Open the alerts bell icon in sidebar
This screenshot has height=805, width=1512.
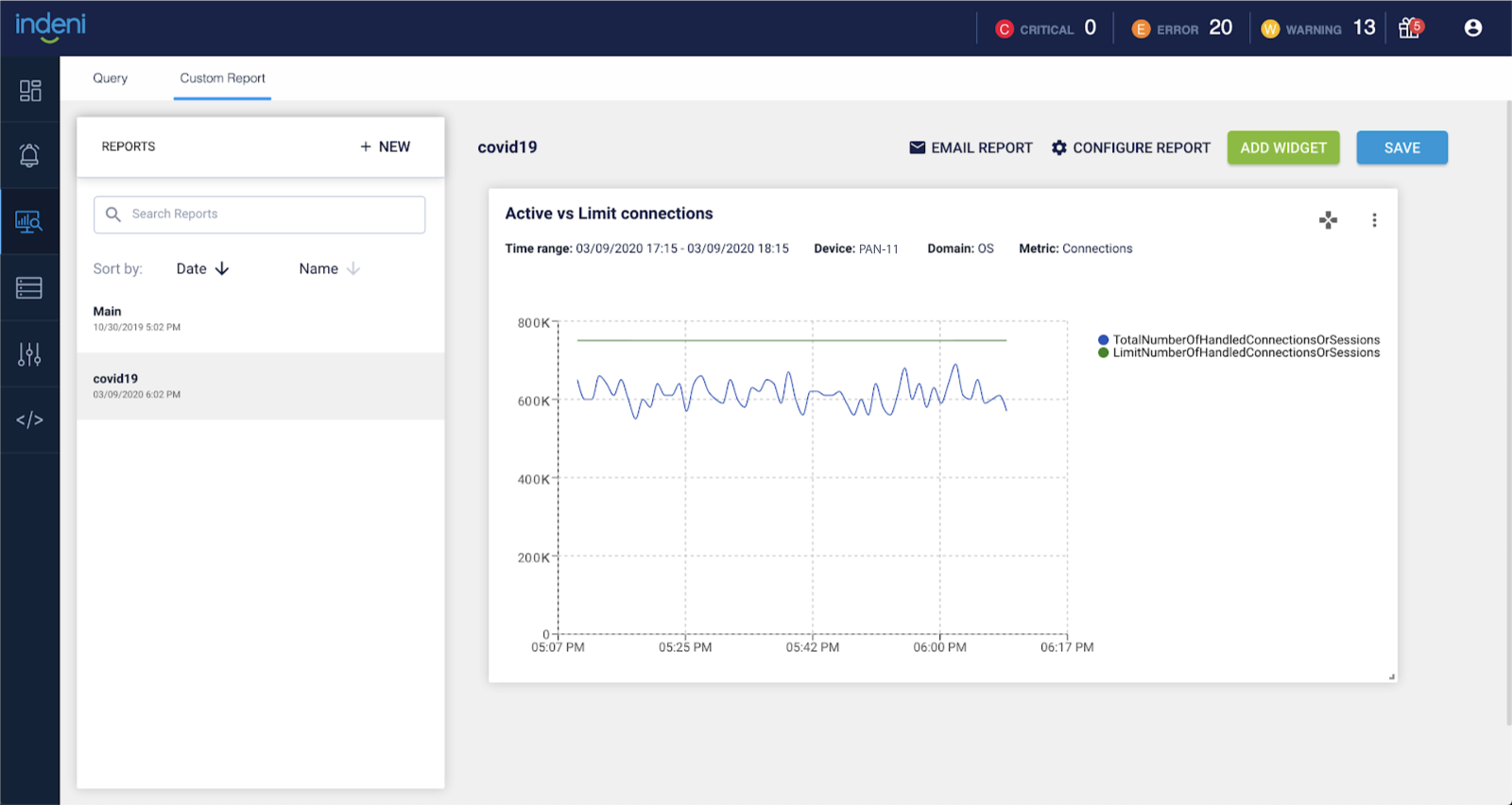(x=29, y=156)
